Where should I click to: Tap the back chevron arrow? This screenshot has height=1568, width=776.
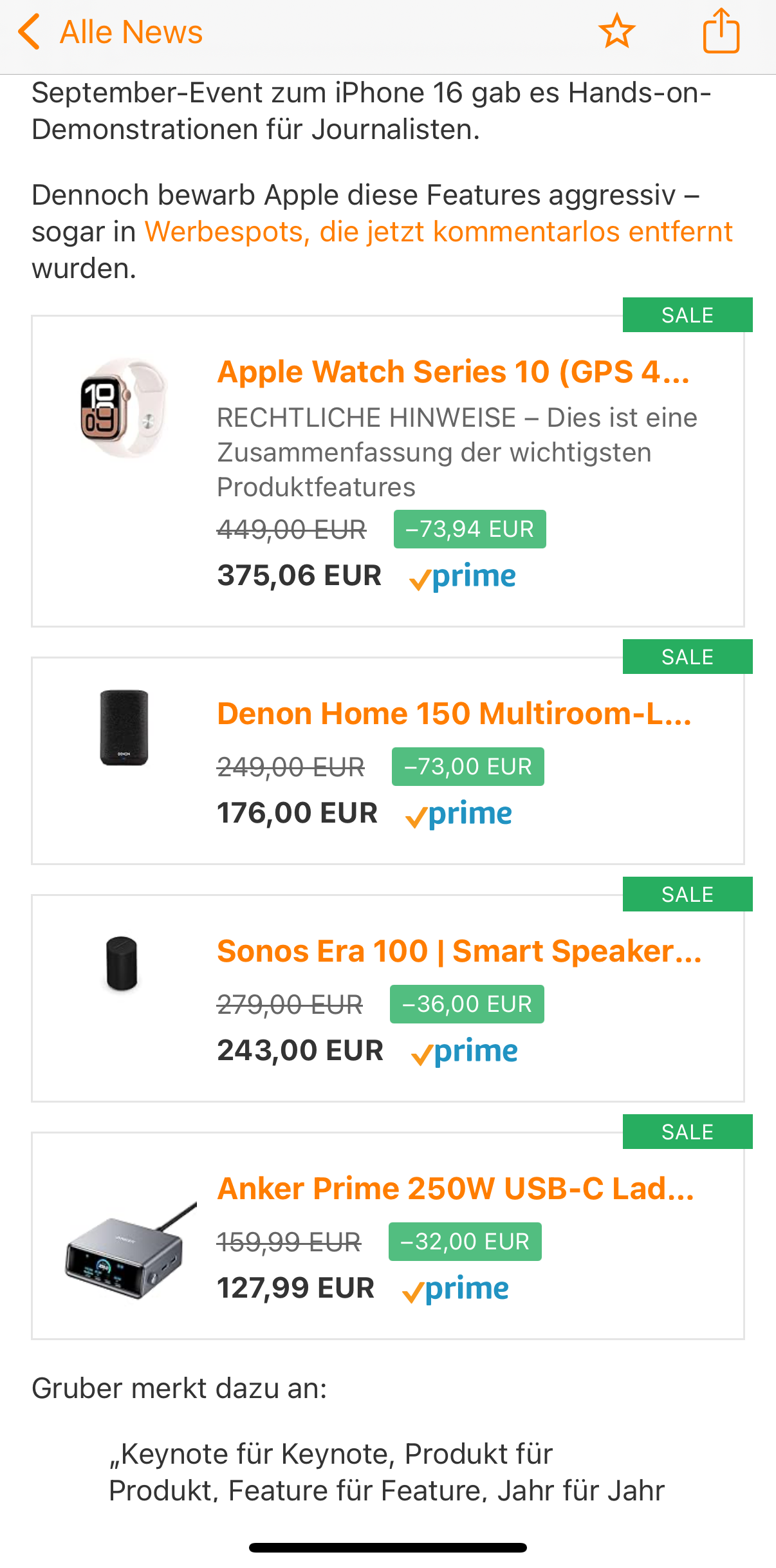(x=30, y=32)
